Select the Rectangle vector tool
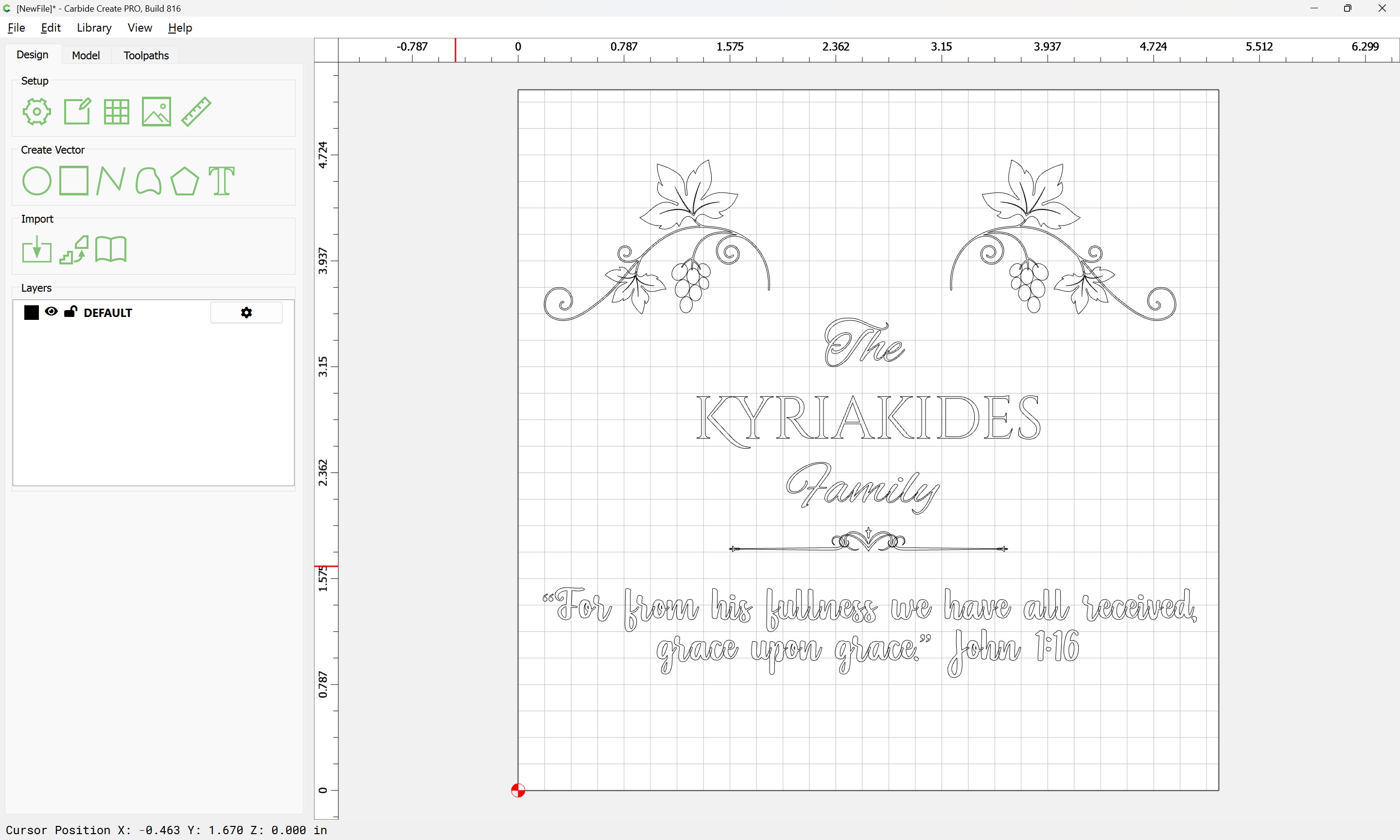Screen dimensions: 1400x840 coord(73,180)
